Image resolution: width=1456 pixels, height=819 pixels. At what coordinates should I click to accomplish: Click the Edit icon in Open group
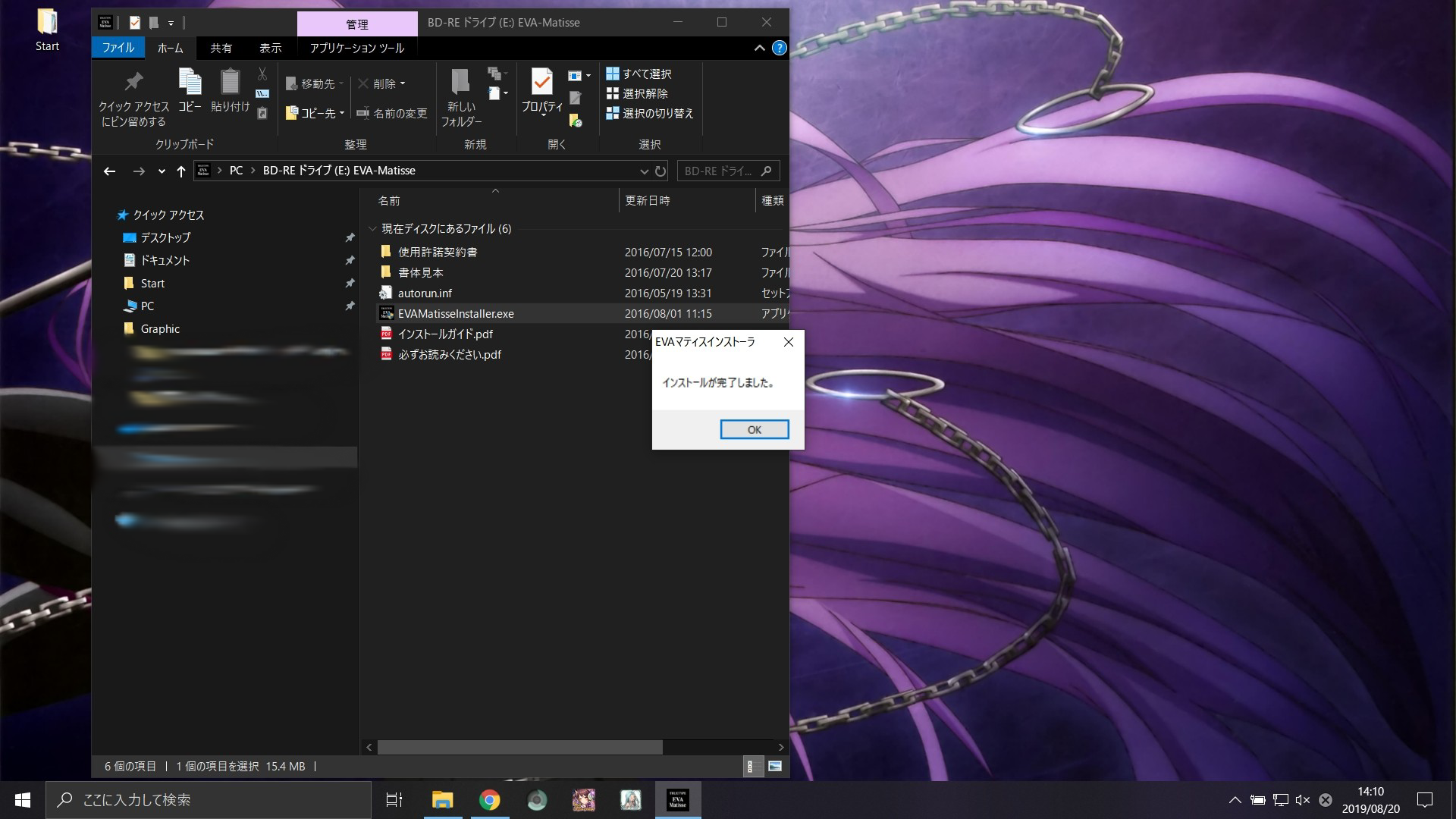[576, 98]
